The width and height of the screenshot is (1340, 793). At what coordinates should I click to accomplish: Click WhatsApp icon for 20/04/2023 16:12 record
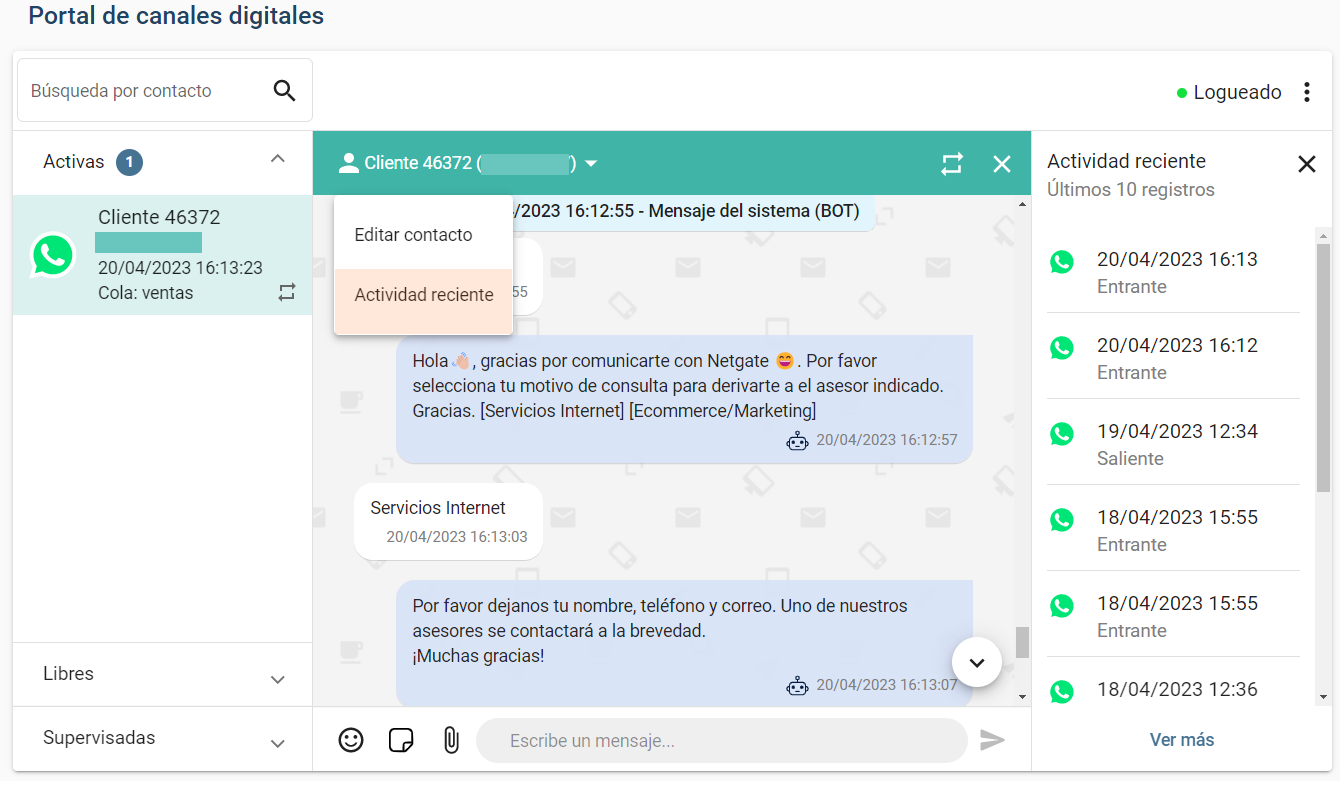click(1062, 348)
